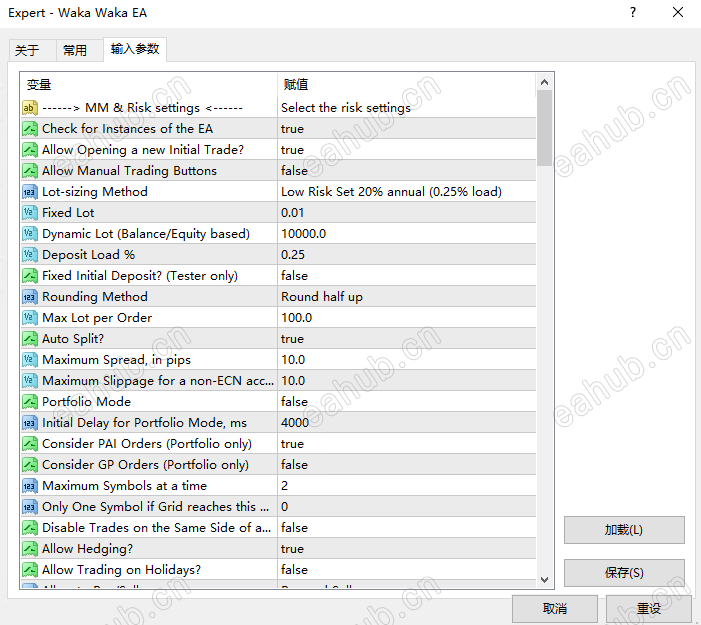701x625 pixels.
Task: Click icon beside Fixed Initial Deposit? (Tester only)
Action: 30,276
